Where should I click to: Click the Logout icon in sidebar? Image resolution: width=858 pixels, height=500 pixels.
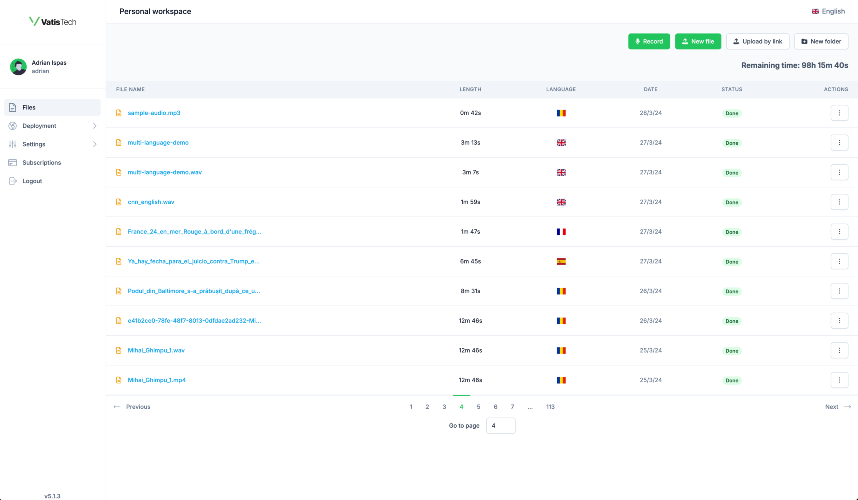tap(13, 181)
